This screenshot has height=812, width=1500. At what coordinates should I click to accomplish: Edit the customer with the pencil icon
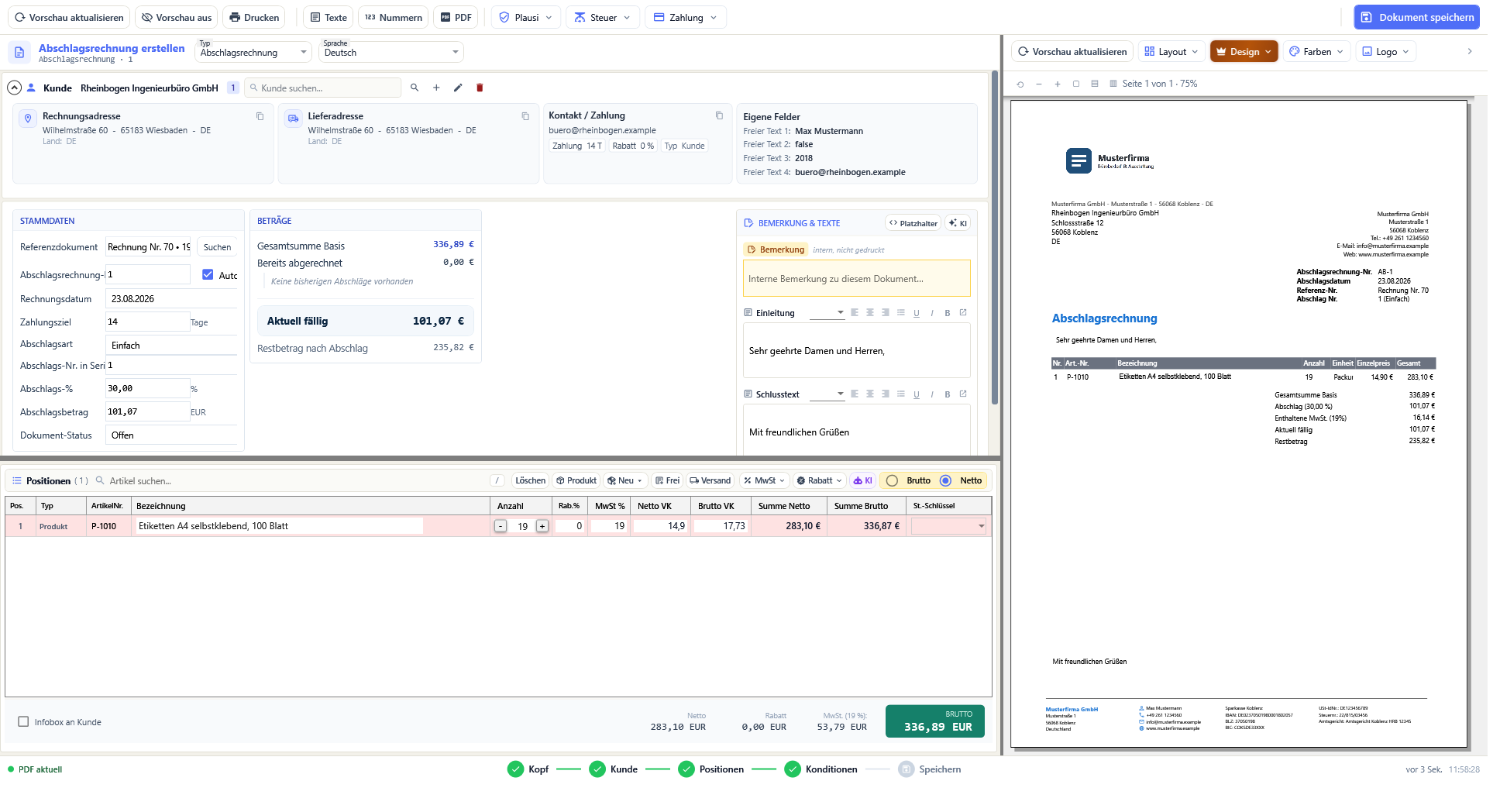458,88
